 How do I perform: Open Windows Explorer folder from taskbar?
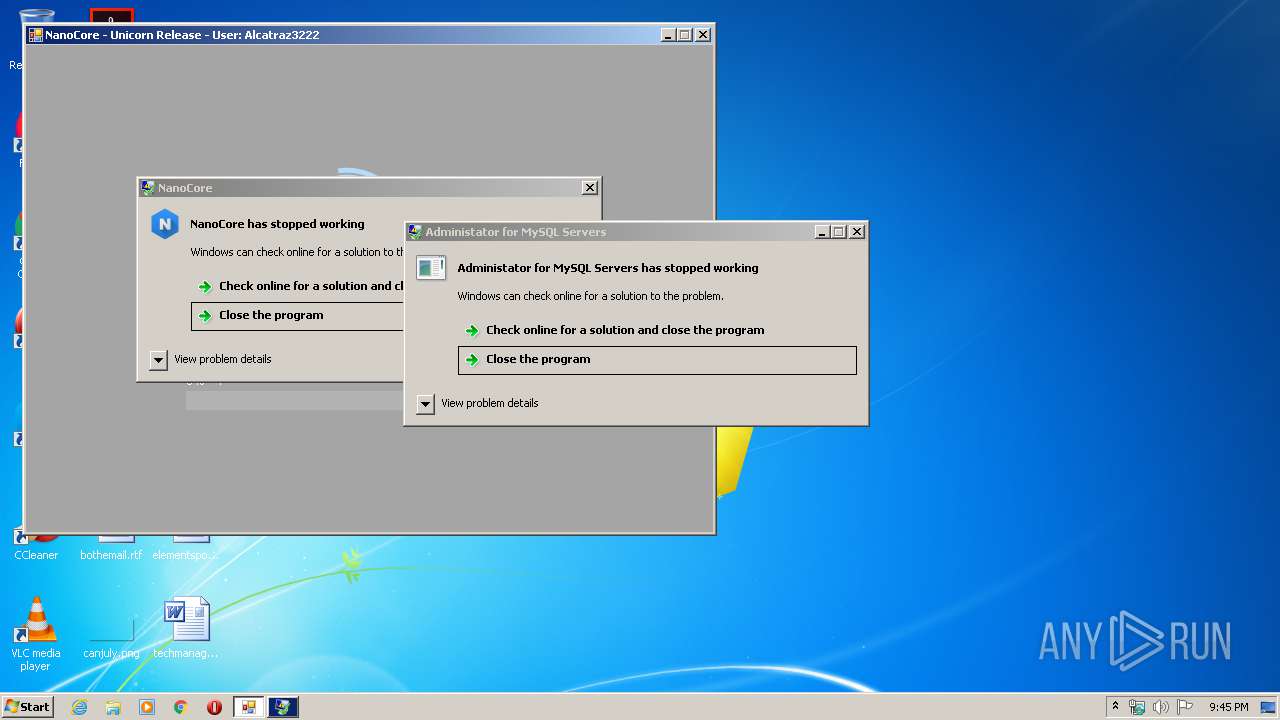113,707
